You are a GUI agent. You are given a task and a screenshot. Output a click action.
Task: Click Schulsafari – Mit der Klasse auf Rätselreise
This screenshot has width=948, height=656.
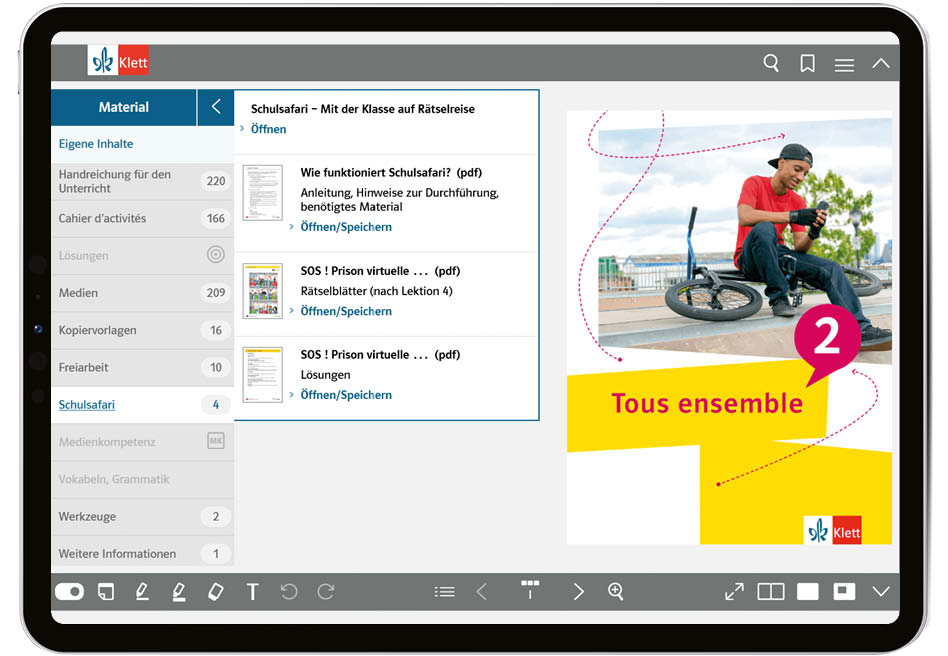(363, 109)
